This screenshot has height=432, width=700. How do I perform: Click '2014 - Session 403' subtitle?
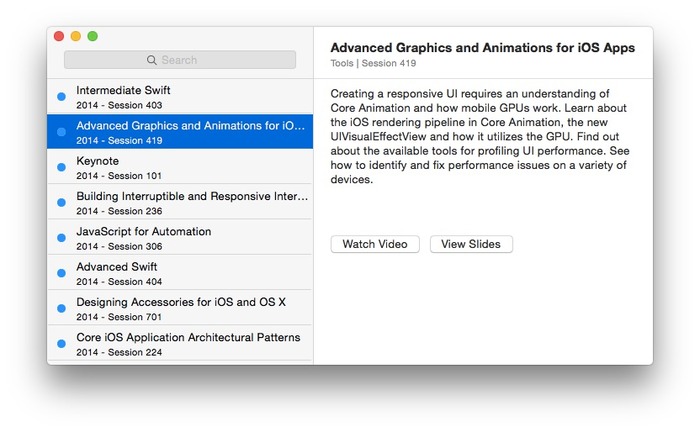tap(119, 105)
